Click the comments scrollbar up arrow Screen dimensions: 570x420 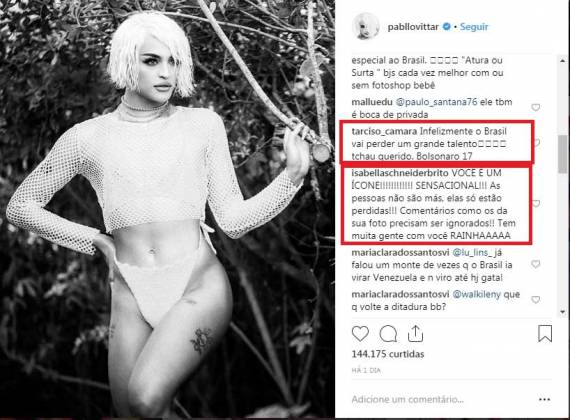[562, 60]
